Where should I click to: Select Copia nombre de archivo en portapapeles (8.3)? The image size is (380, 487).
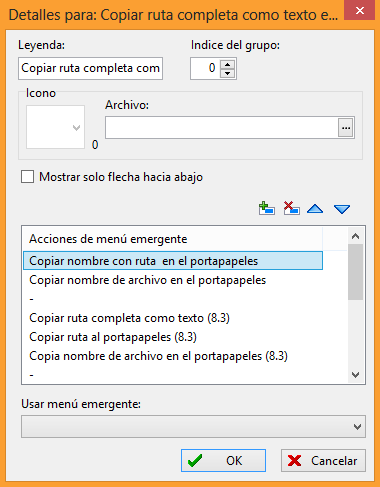click(x=158, y=356)
